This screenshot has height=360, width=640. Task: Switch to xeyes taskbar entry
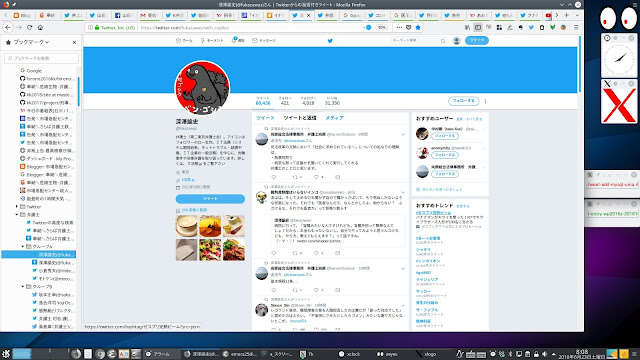[x=387, y=354]
